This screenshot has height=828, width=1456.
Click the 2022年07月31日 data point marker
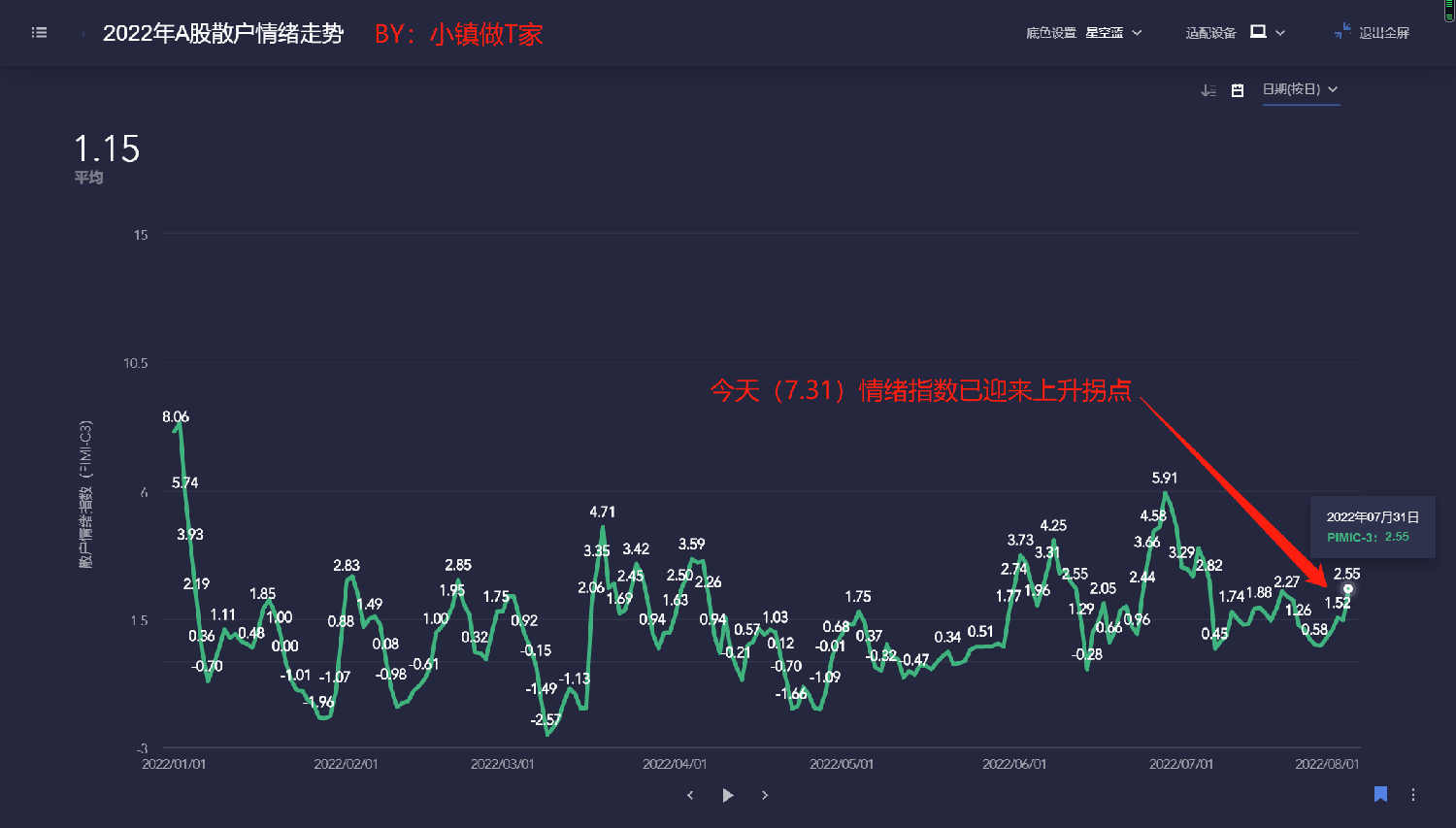1347,589
